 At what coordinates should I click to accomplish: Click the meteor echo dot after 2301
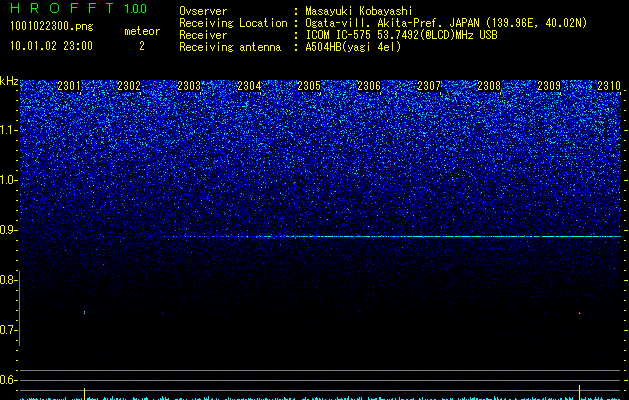click(84, 312)
